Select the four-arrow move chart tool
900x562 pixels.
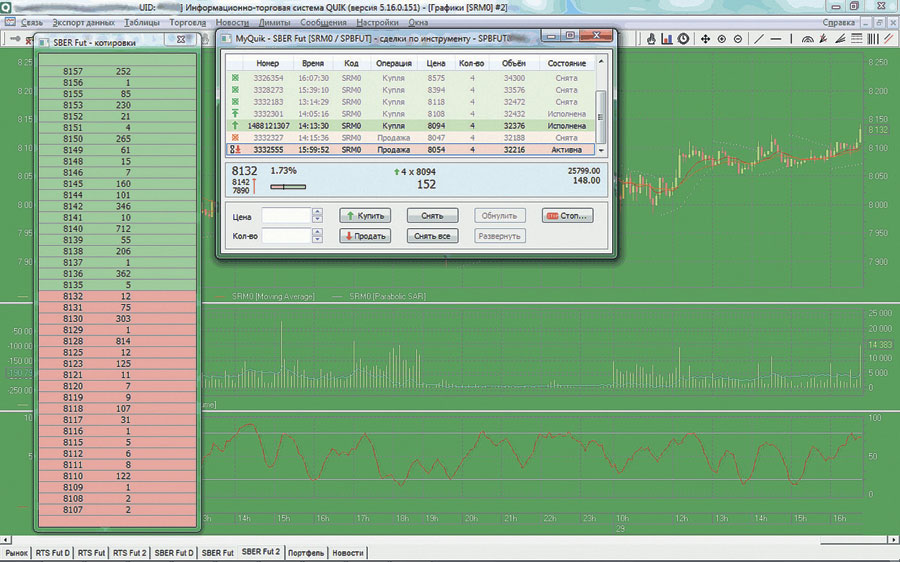pyautogui.click(x=706, y=39)
